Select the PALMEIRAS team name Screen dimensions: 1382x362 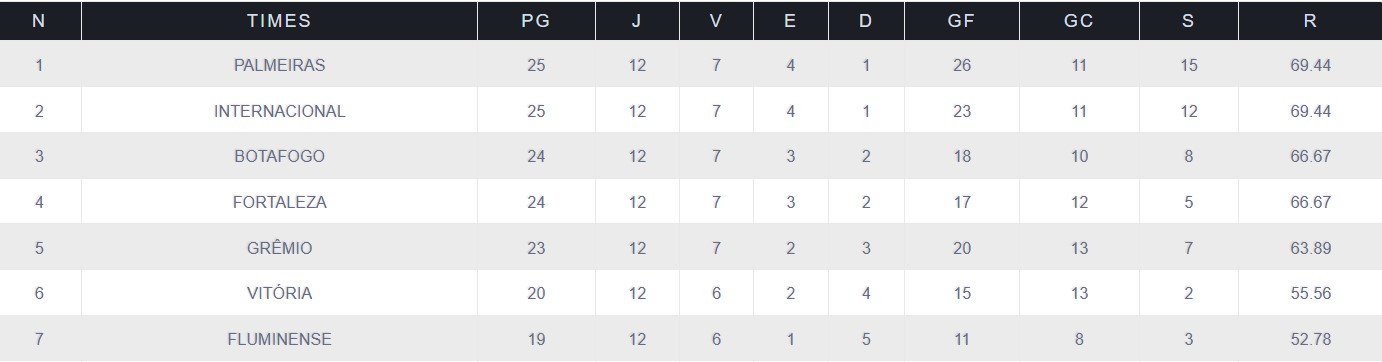279,65
